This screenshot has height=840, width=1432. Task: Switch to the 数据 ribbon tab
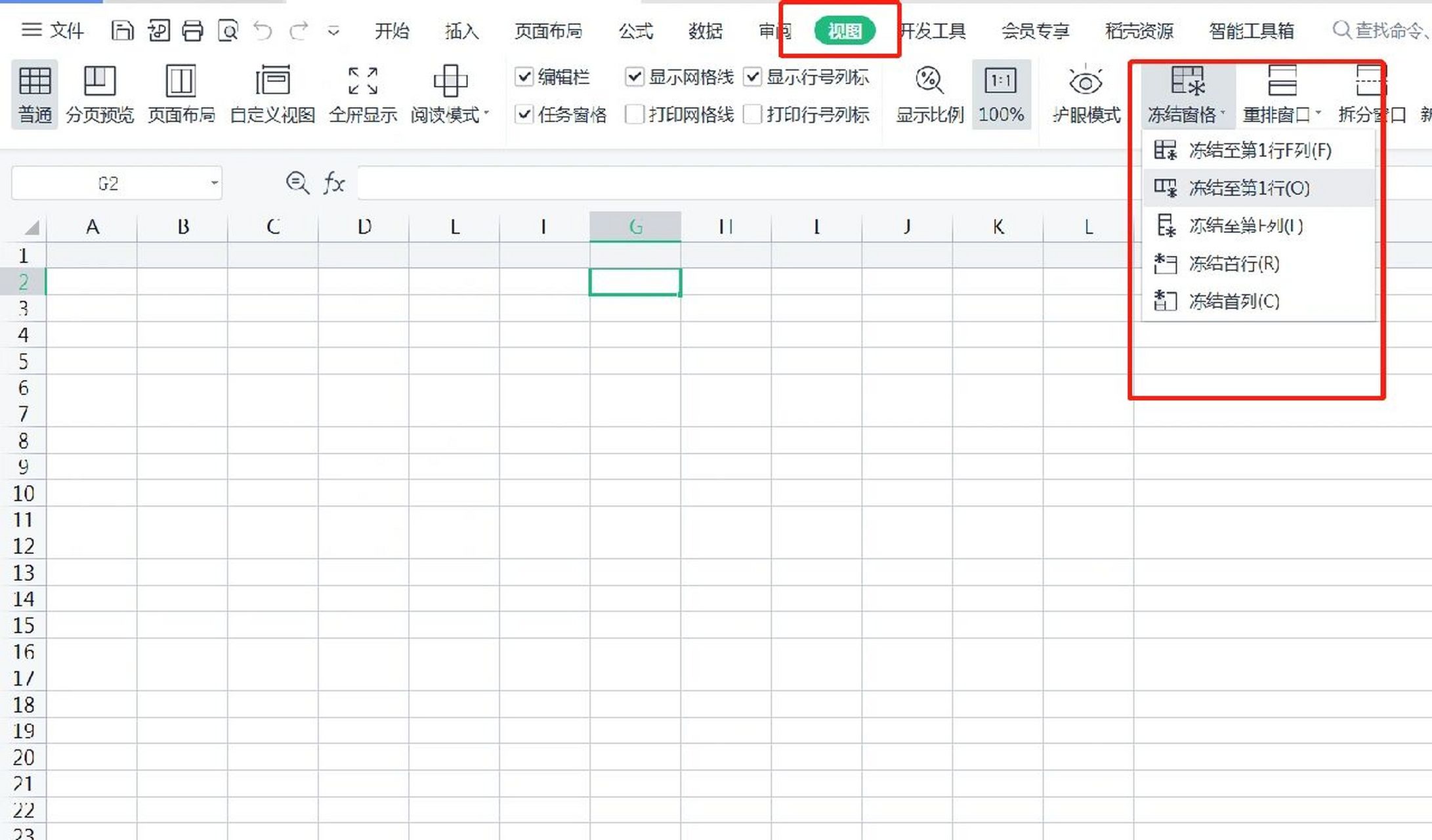pos(705,31)
